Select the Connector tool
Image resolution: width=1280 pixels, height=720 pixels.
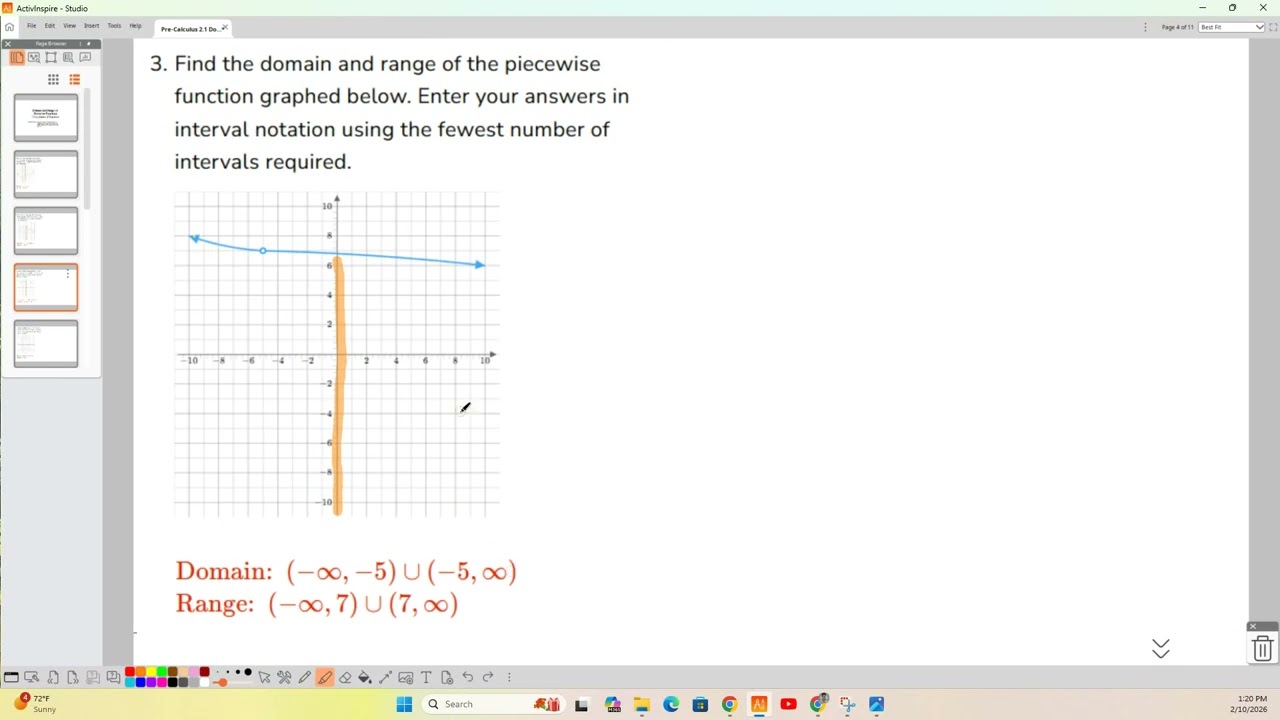[385, 677]
